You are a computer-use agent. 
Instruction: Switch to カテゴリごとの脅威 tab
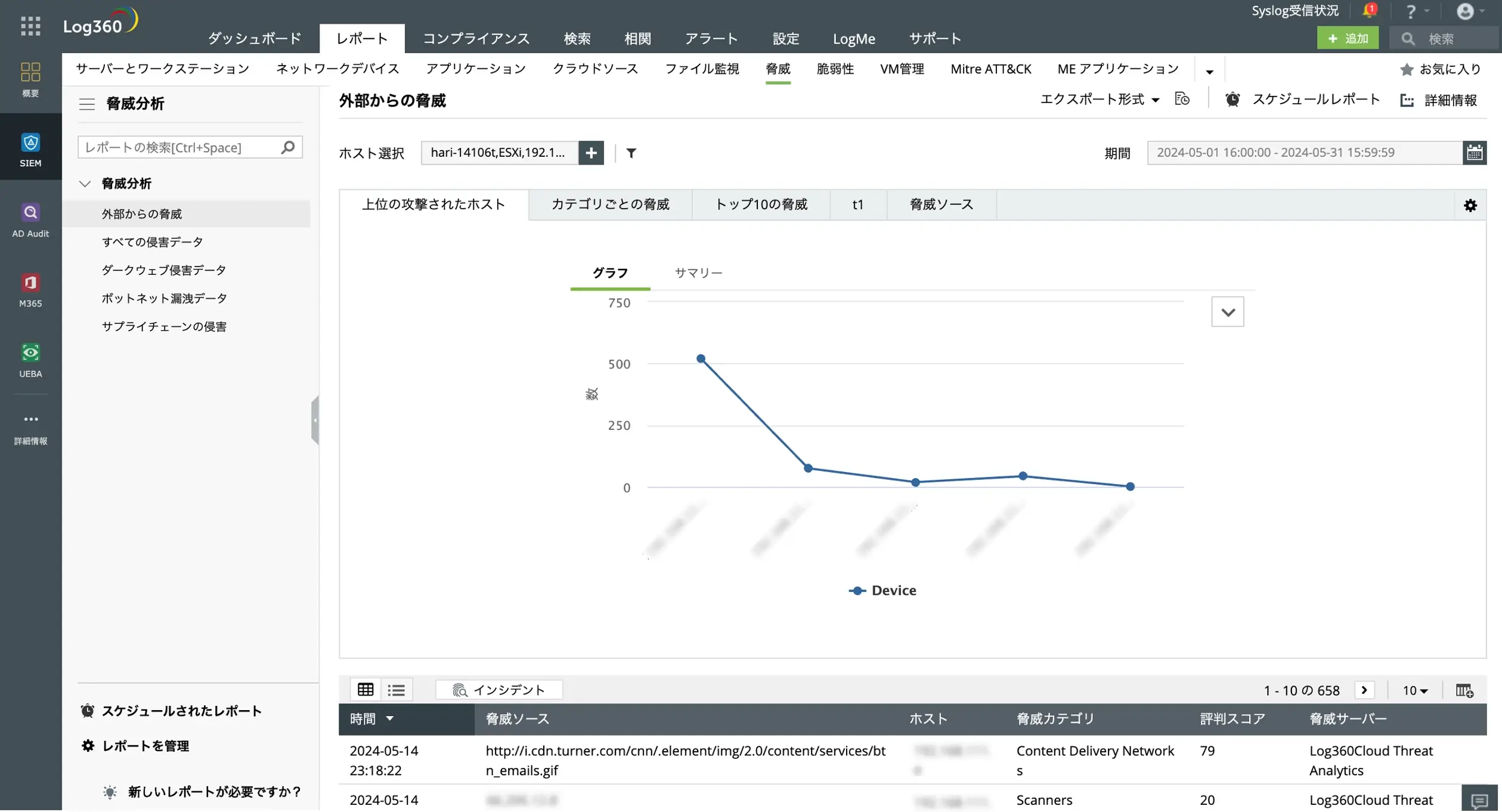610,204
